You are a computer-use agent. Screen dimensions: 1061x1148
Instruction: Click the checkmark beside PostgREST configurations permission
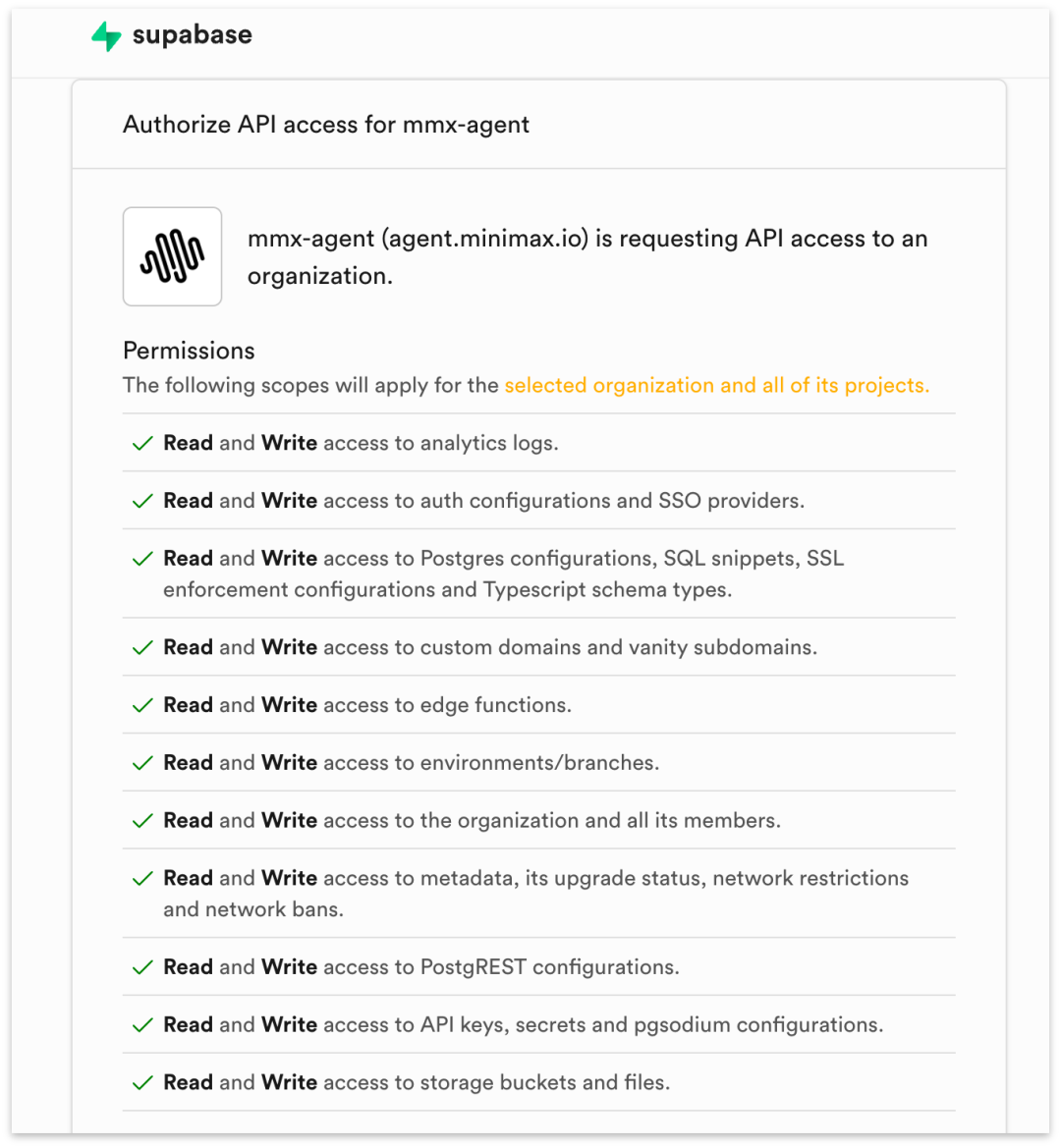click(142, 968)
